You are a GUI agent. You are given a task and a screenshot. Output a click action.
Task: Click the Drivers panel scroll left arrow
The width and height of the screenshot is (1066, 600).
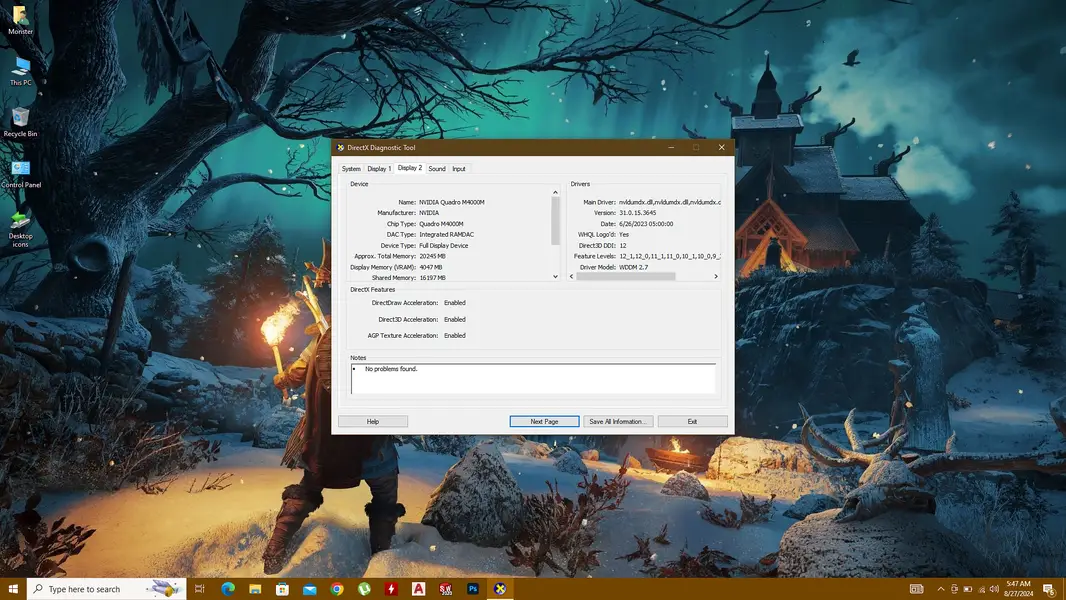coord(571,277)
